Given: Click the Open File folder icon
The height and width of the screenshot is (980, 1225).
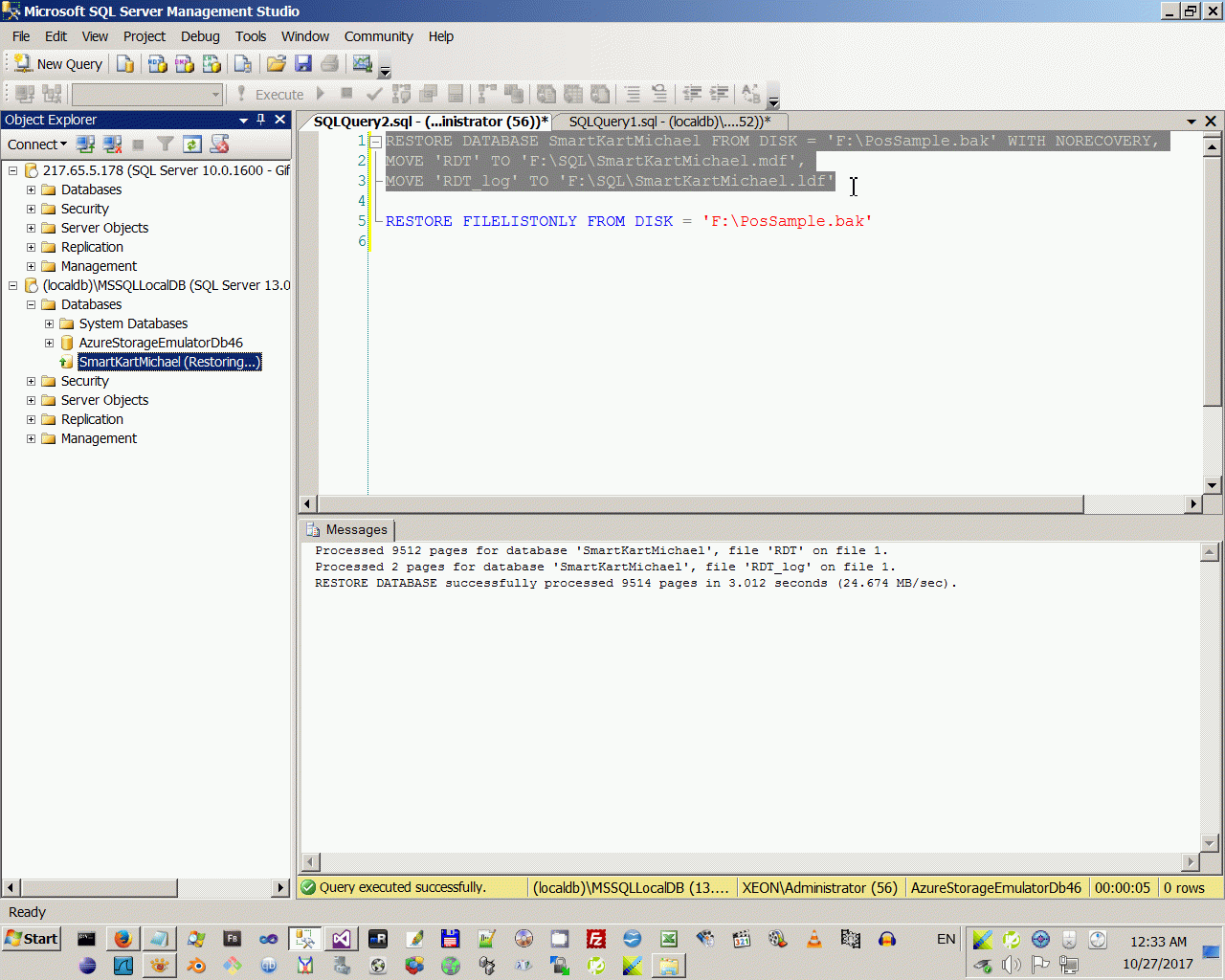Looking at the screenshot, I should pyautogui.click(x=277, y=64).
